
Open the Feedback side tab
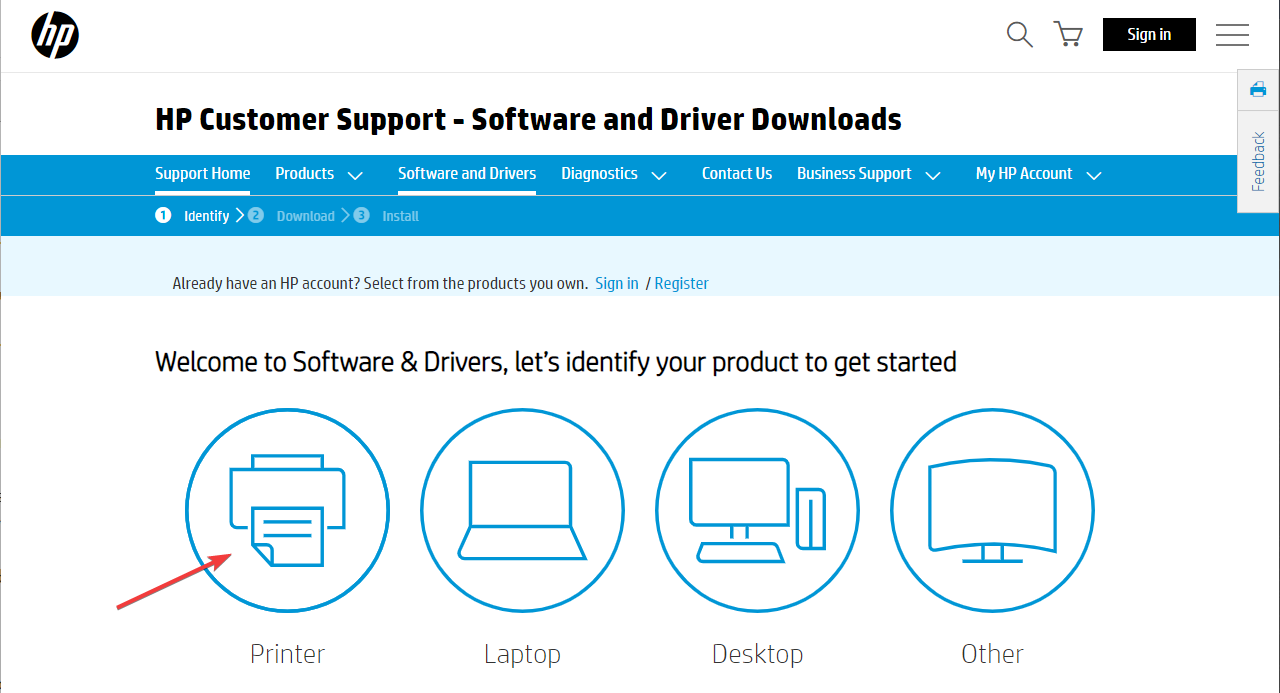click(x=1258, y=161)
